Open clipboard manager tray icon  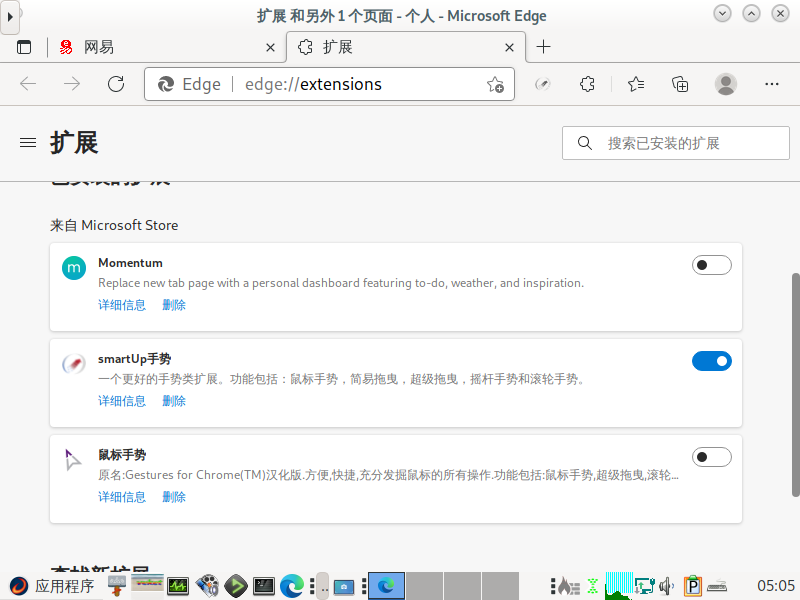pyautogui.click(x=693, y=586)
